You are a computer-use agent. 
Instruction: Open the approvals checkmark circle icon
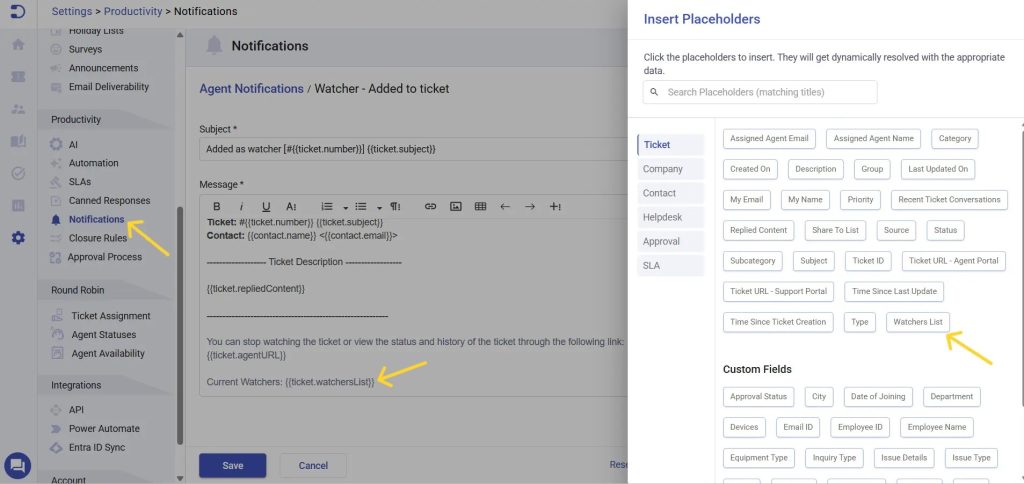click(18, 173)
